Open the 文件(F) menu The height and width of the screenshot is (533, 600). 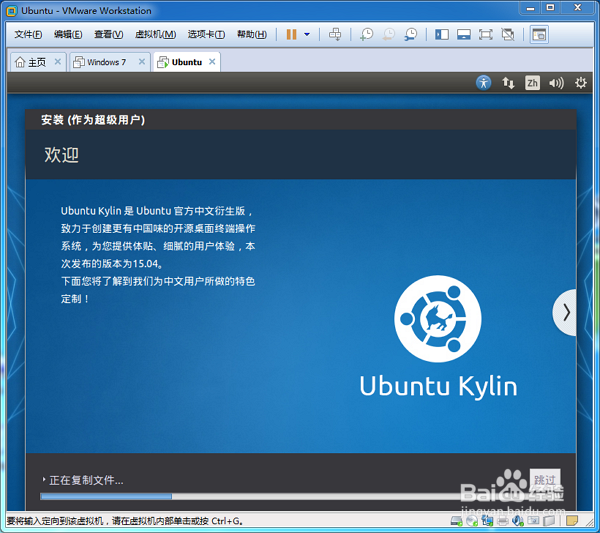coord(28,34)
